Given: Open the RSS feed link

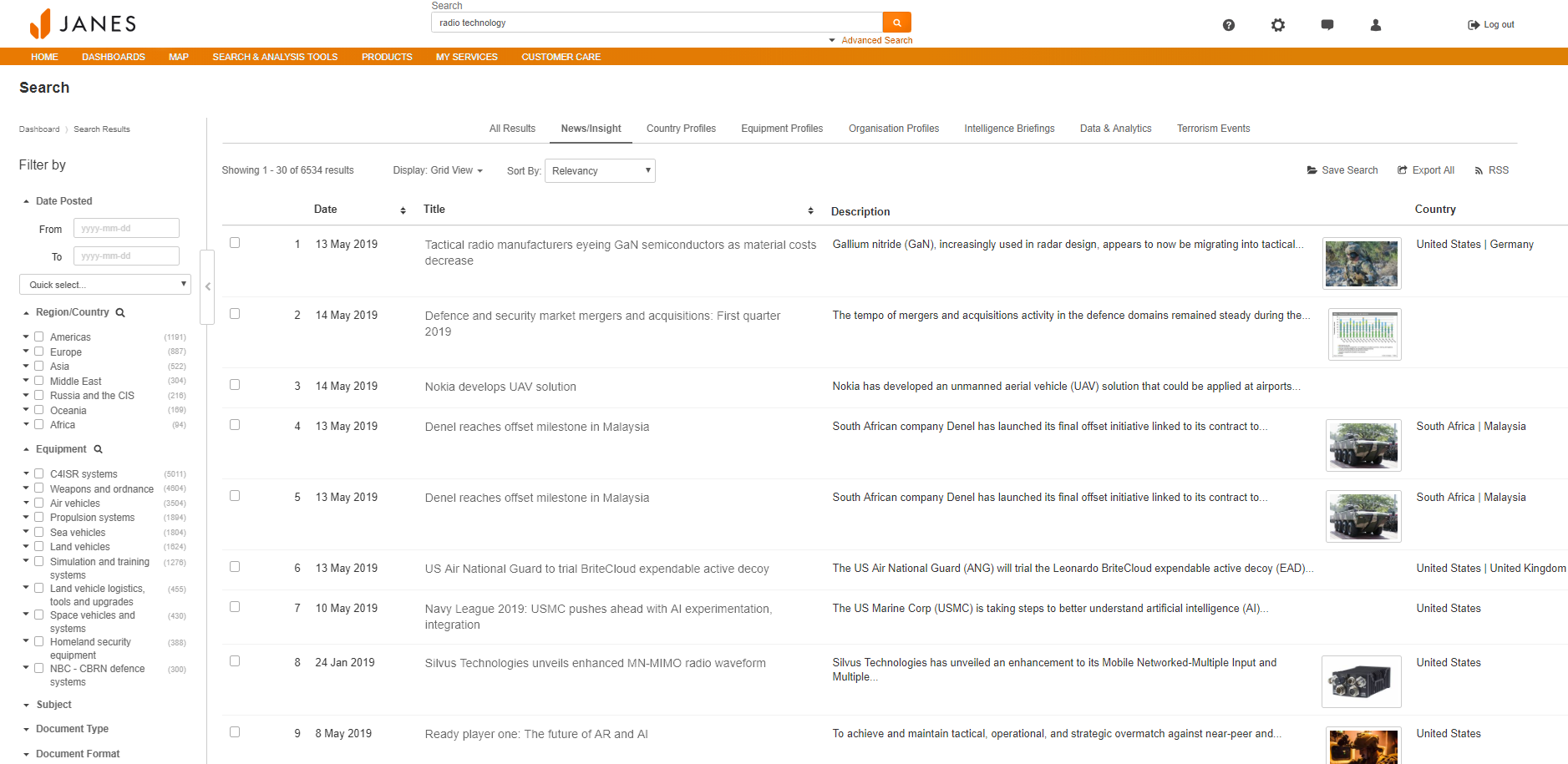Looking at the screenshot, I should 1492,170.
